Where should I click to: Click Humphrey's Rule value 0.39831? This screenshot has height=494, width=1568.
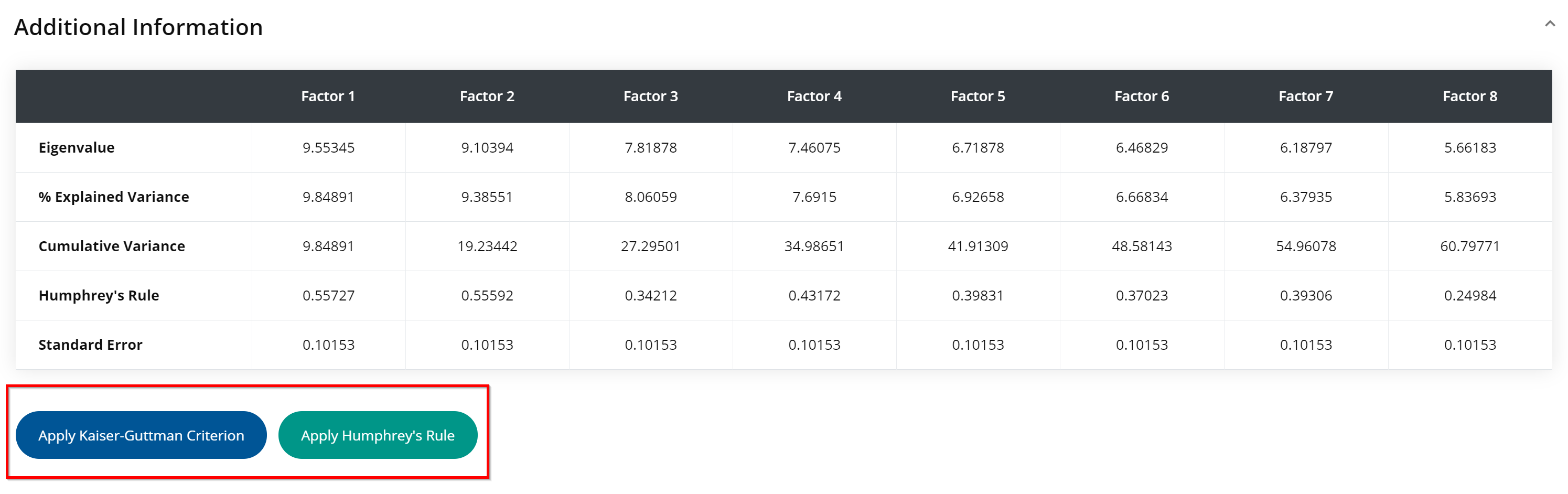click(x=978, y=295)
